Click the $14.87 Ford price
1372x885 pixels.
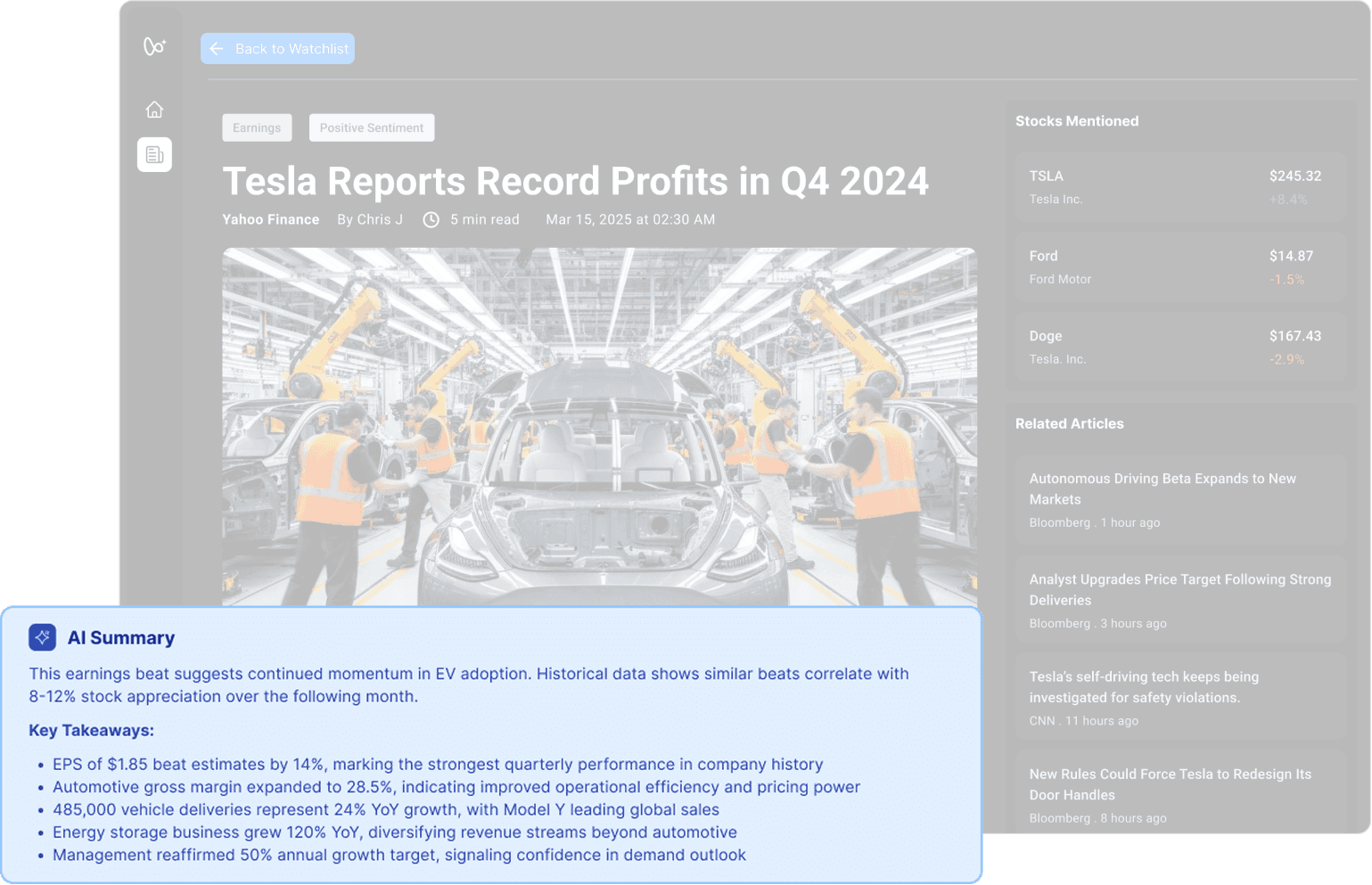1291,256
